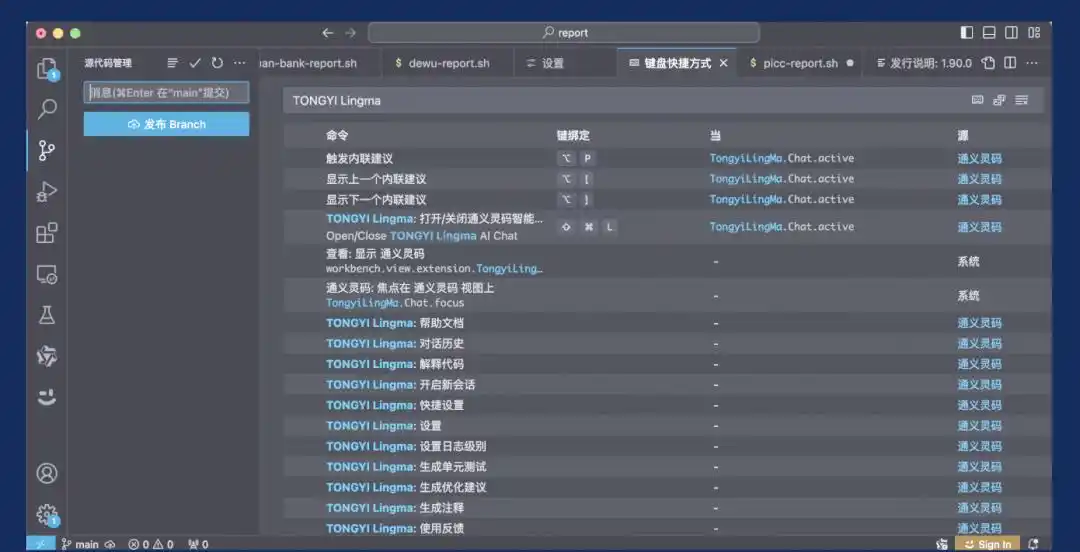Toggle record keys in shortcuts search
The height and width of the screenshot is (552, 1080).
(x=977, y=100)
